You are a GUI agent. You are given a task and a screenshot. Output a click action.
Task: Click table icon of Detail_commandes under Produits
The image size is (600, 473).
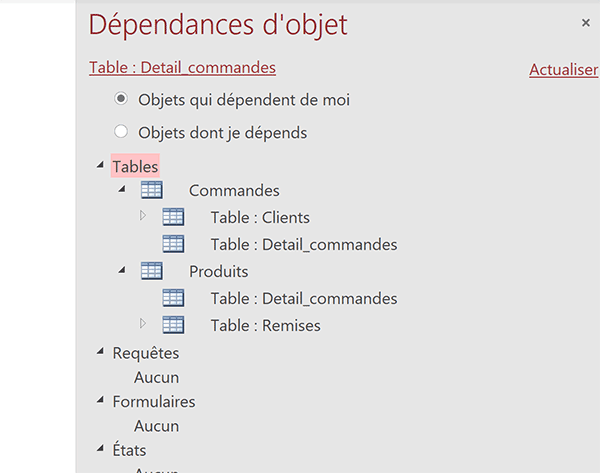173,298
